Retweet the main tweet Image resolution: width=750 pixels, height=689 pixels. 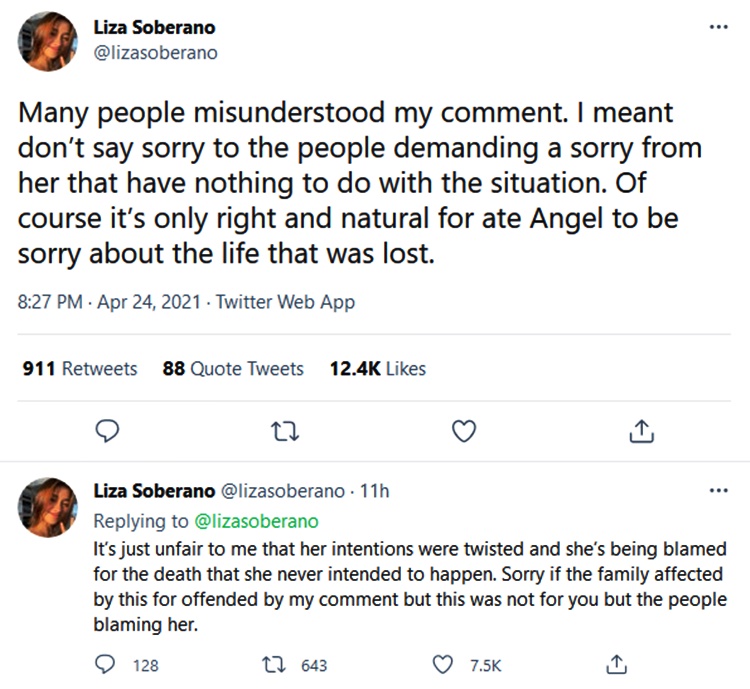286,431
